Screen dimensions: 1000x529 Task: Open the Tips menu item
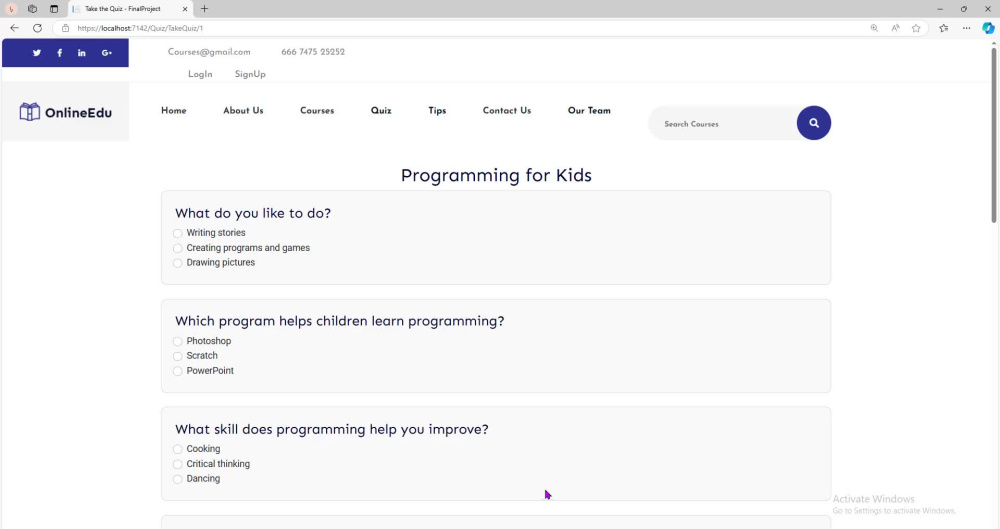pyautogui.click(x=437, y=110)
